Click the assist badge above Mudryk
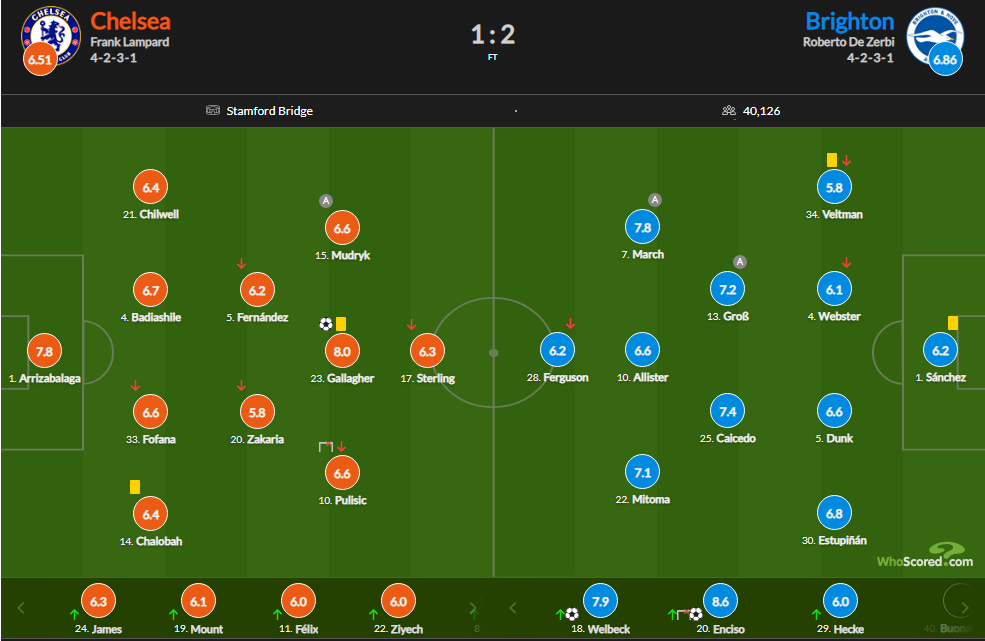The image size is (985, 641). (326, 201)
